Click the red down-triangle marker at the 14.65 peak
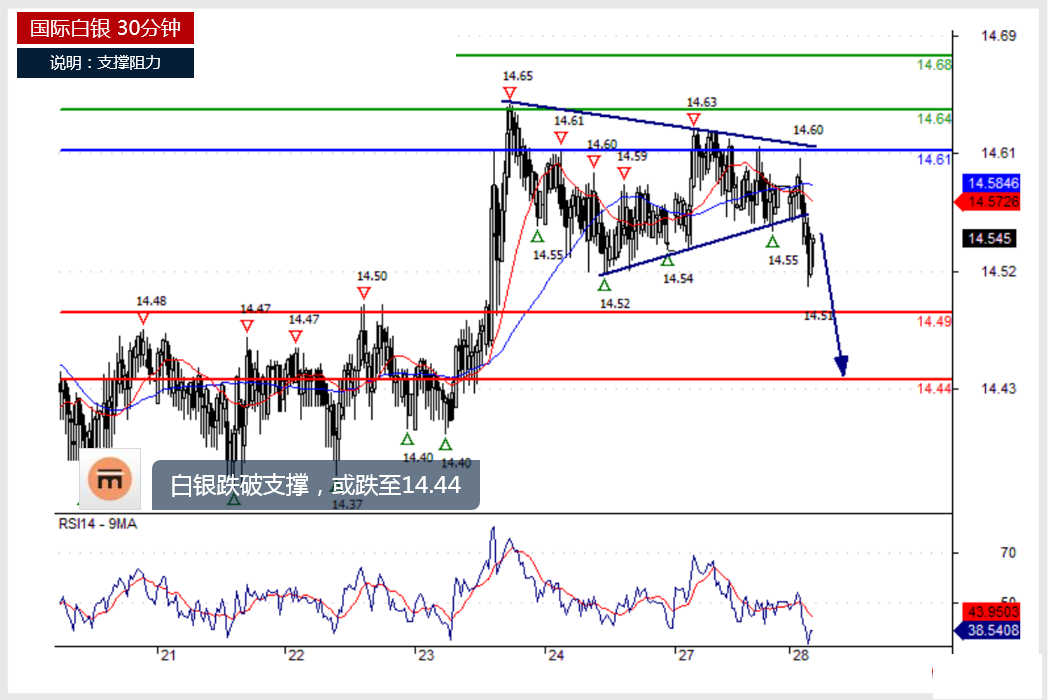1048x700 pixels. pyautogui.click(x=510, y=93)
